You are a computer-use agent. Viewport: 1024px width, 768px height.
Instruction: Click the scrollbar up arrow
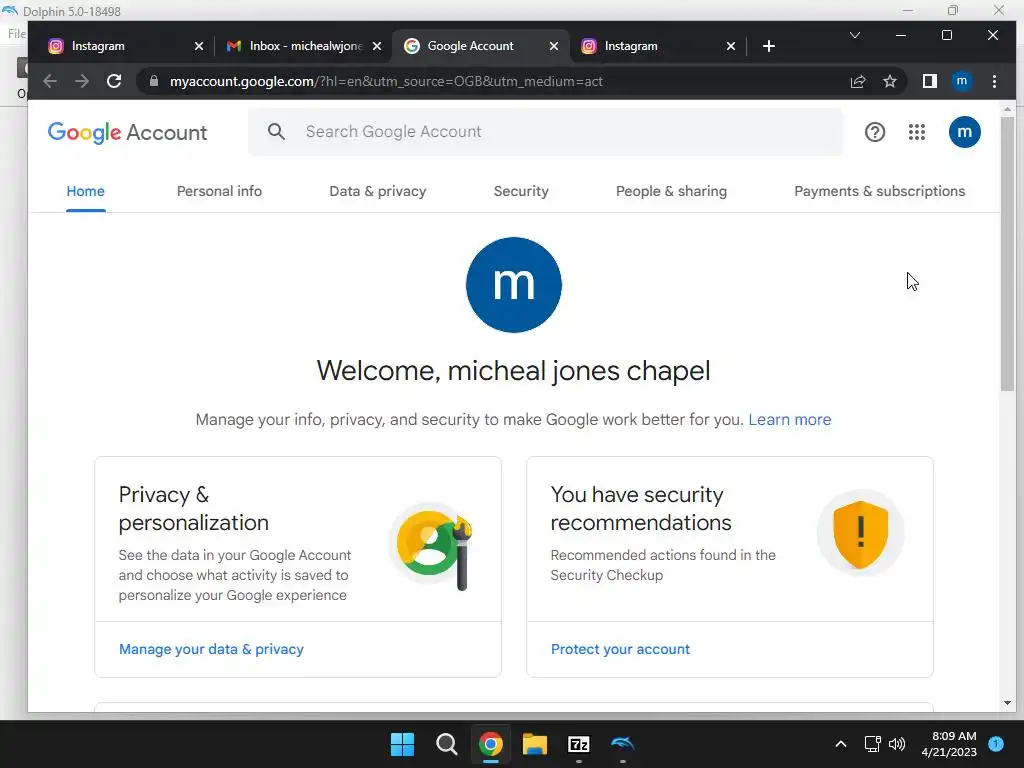tap(1007, 109)
